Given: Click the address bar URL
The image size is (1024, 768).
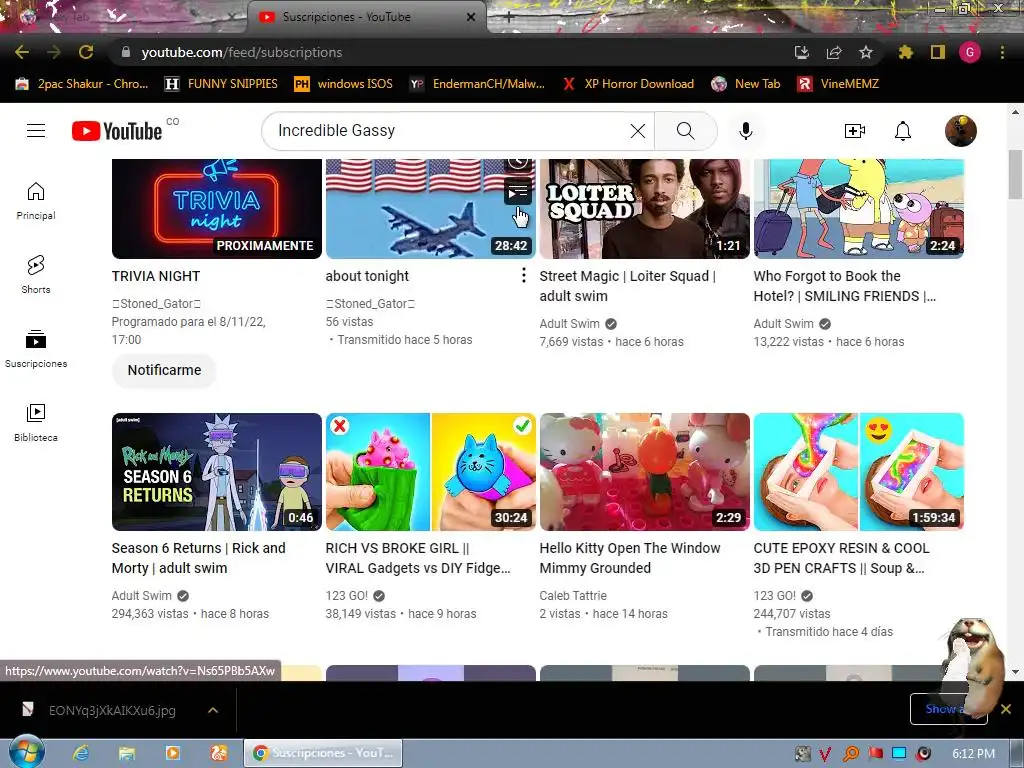Looking at the screenshot, I should point(242,52).
